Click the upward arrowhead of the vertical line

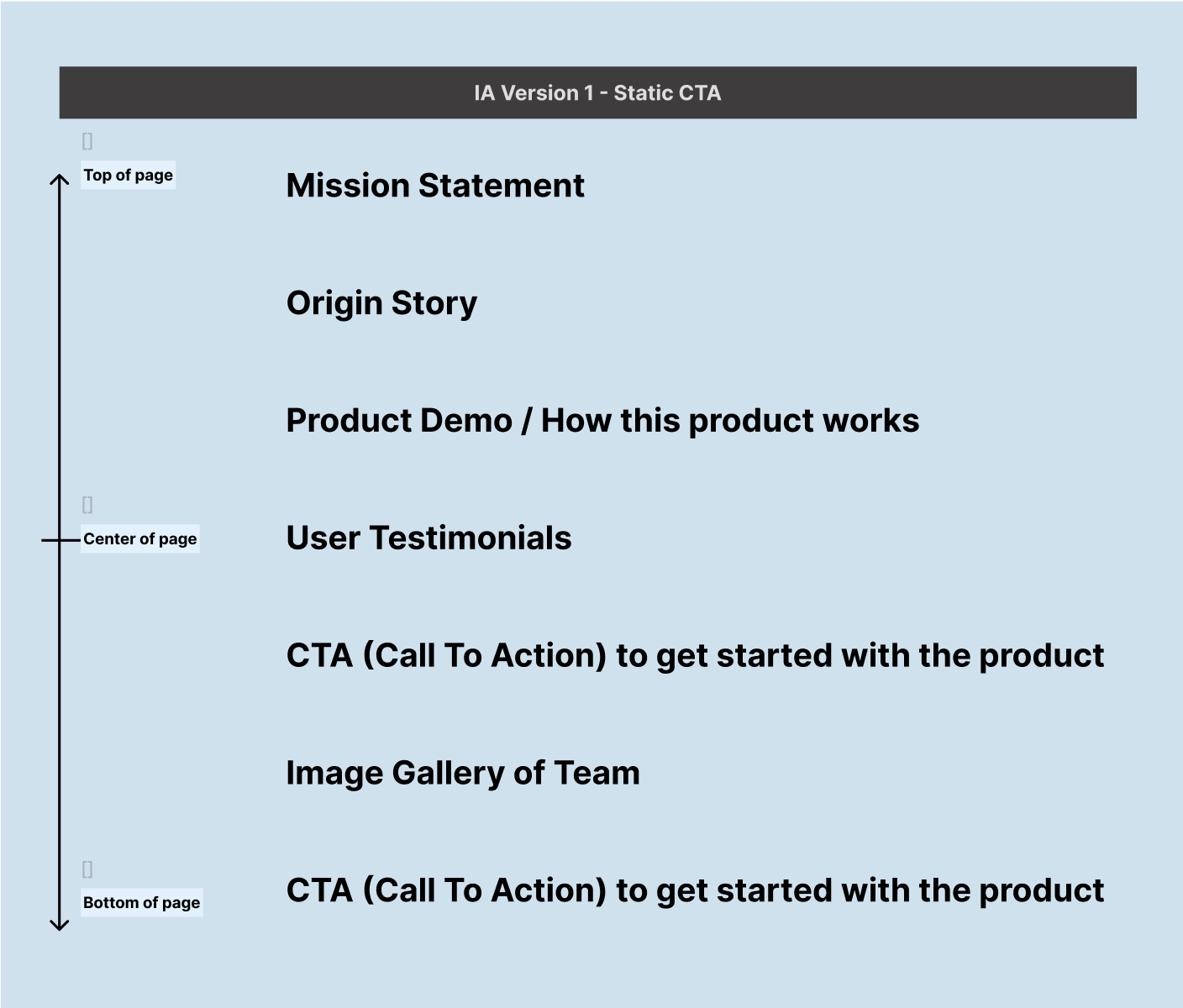(59, 179)
